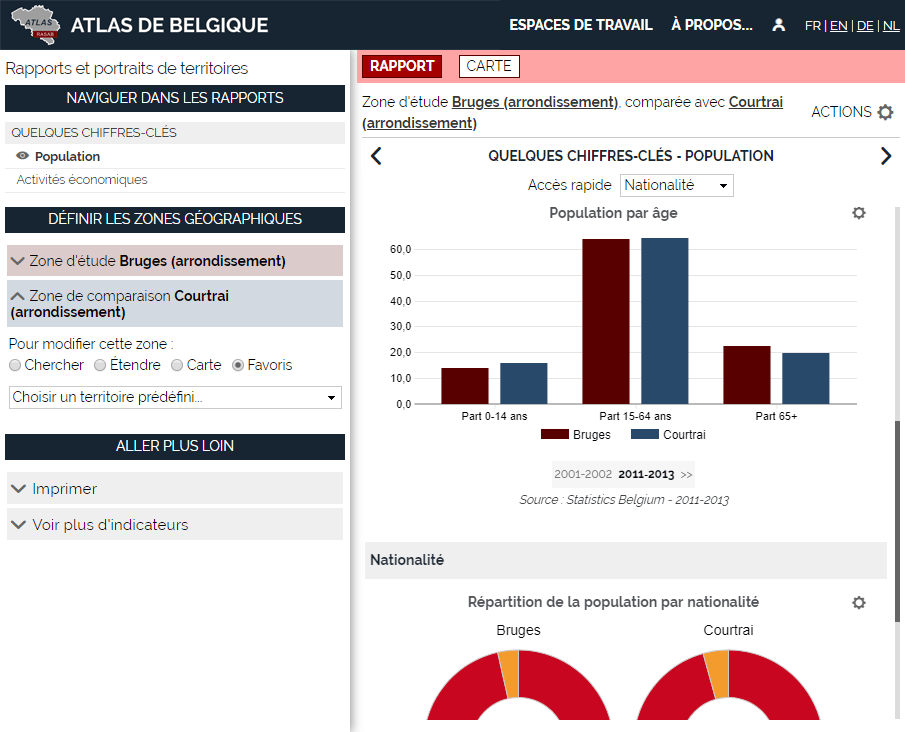Toggle the eye icon beside Population
This screenshot has width=905, height=732.
pos(23,156)
